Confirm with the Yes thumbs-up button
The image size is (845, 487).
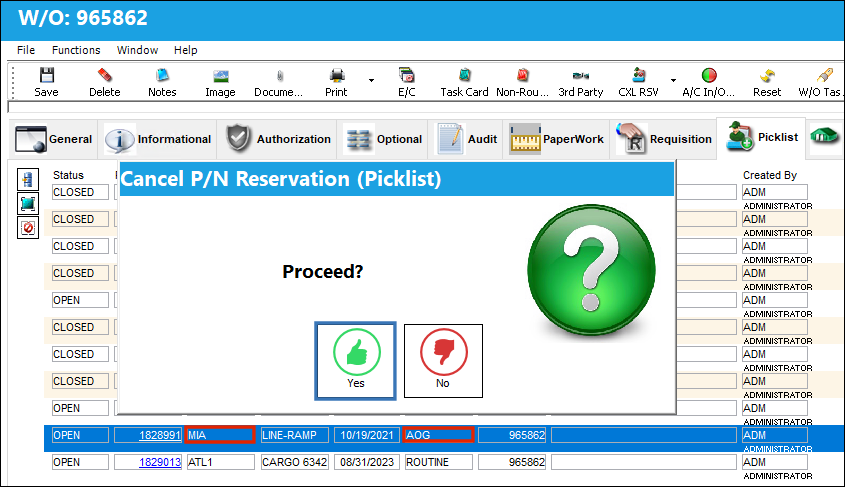(x=356, y=361)
